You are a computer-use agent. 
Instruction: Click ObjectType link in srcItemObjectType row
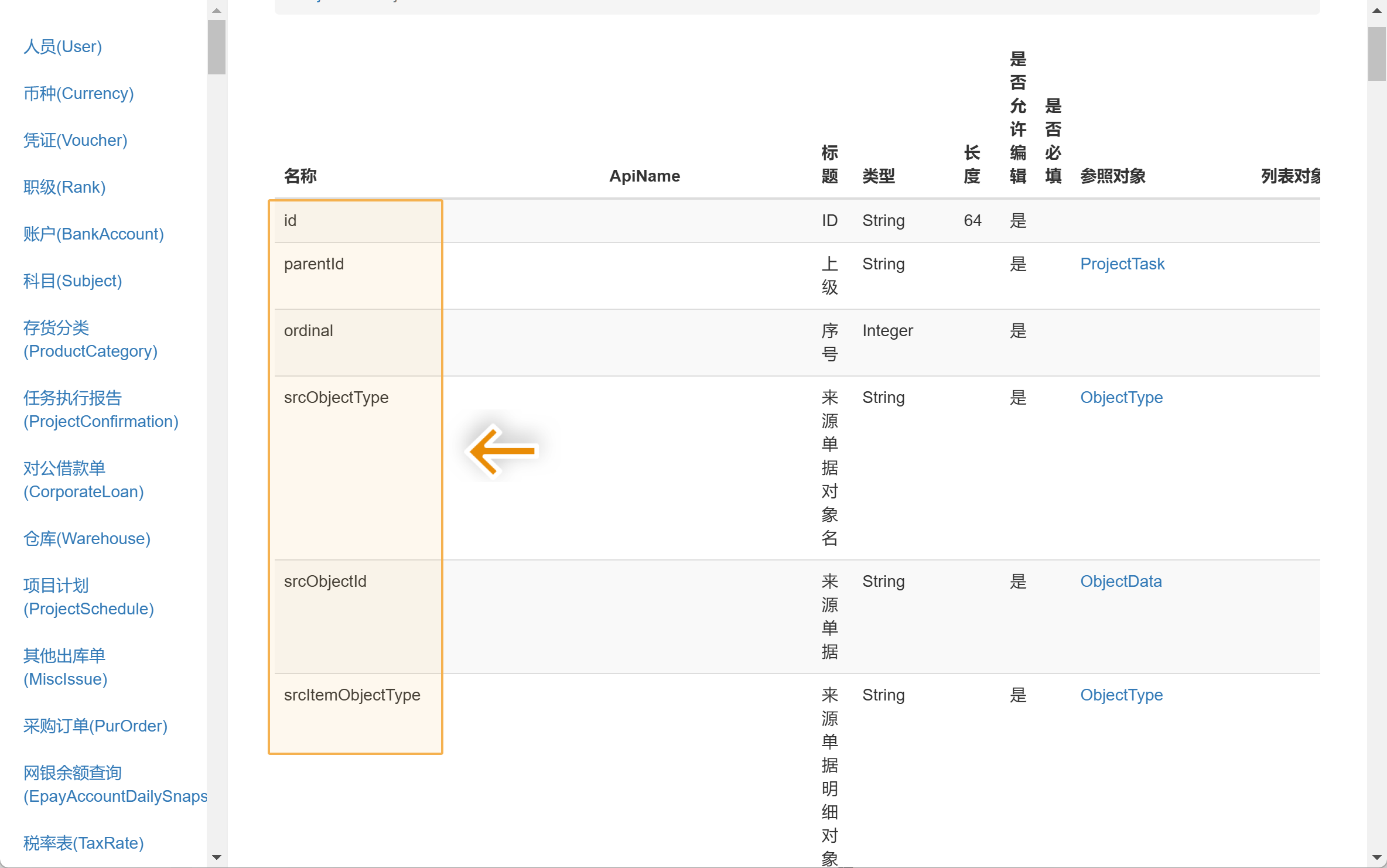(x=1121, y=695)
